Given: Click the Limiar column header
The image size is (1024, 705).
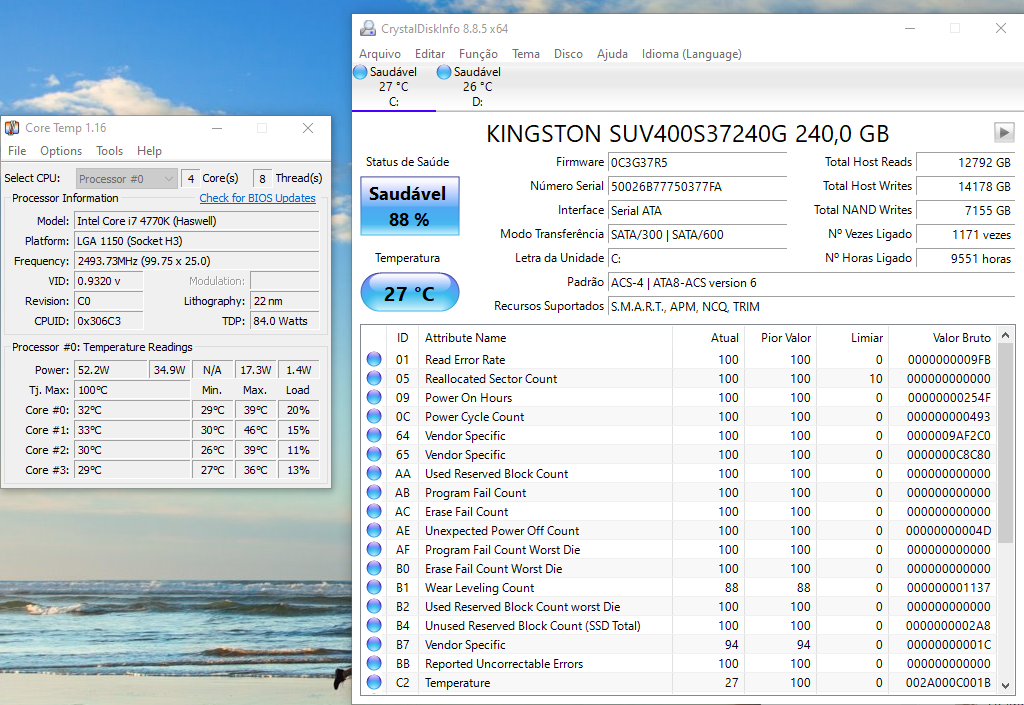Looking at the screenshot, I should point(852,337).
